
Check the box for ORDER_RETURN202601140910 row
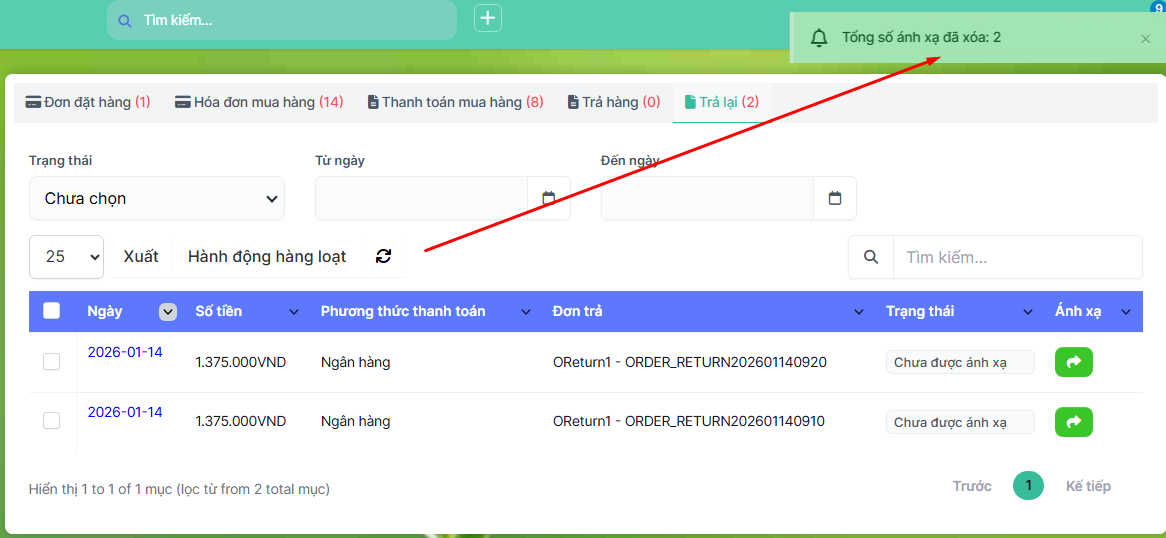coord(52,421)
